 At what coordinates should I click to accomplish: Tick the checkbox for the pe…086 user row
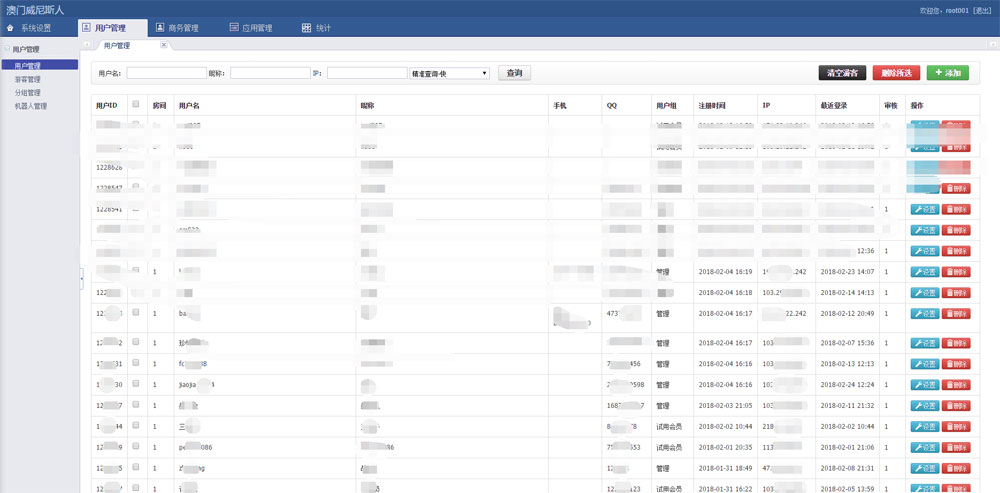[x=136, y=447]
